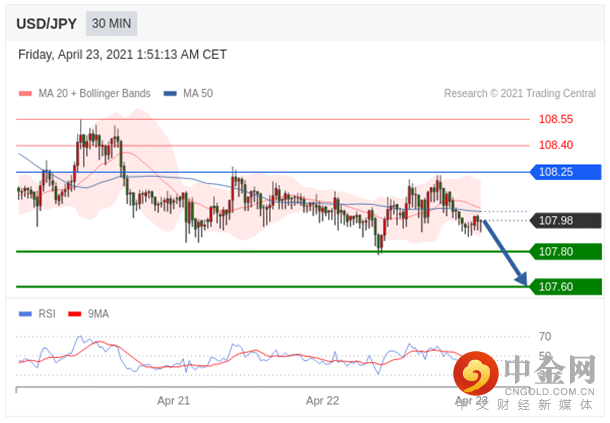Click the red 108.40 resistance label
This screenshot has width=610, height=423.
point(556,145)
